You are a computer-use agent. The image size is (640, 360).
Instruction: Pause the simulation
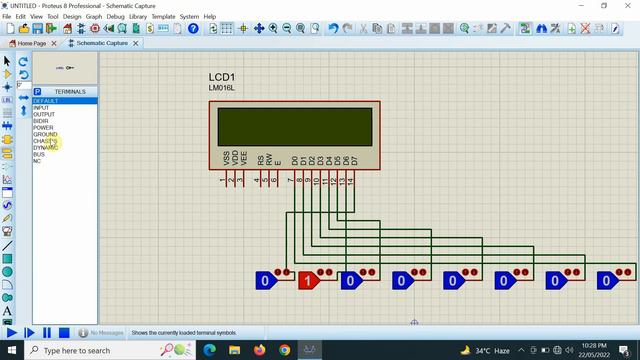click(x=47, y=333)
